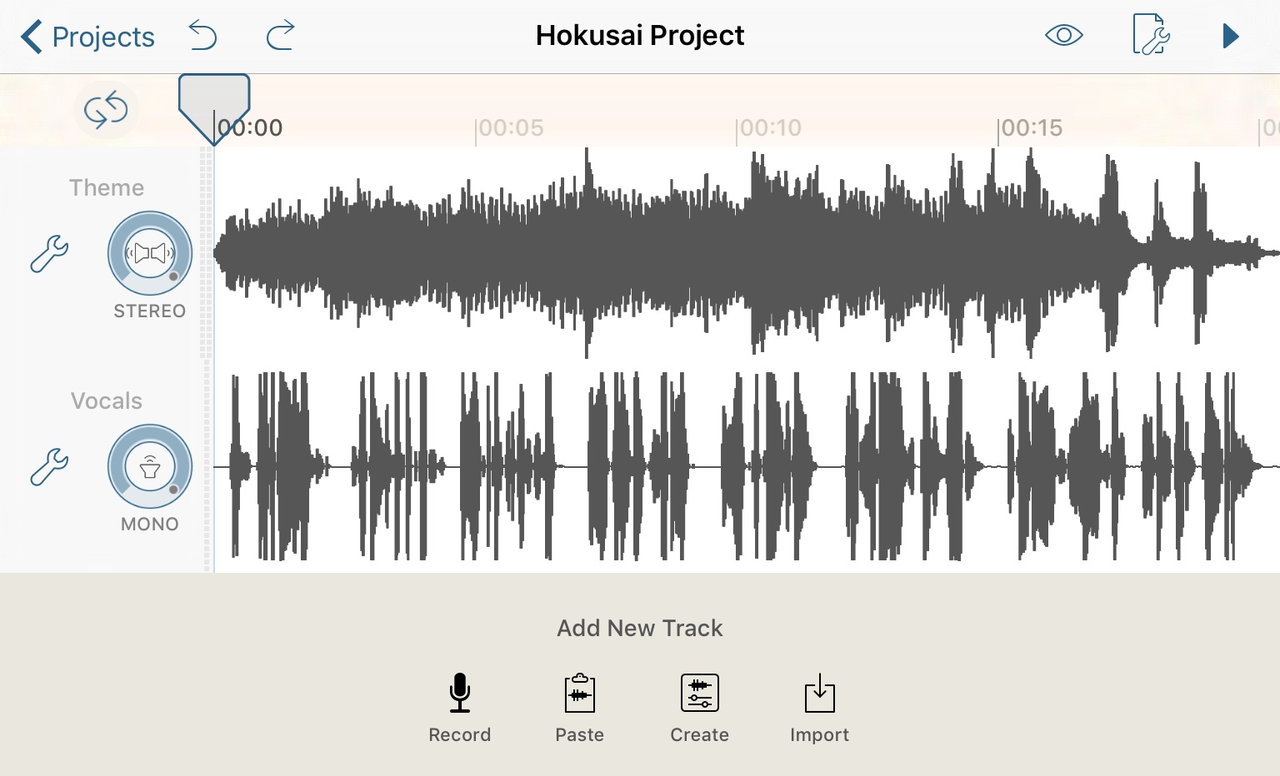The width and height of the screenshot is (1280, 776).
Task: Open the wrench settings for the Vocals track
Action: (49, 466)
